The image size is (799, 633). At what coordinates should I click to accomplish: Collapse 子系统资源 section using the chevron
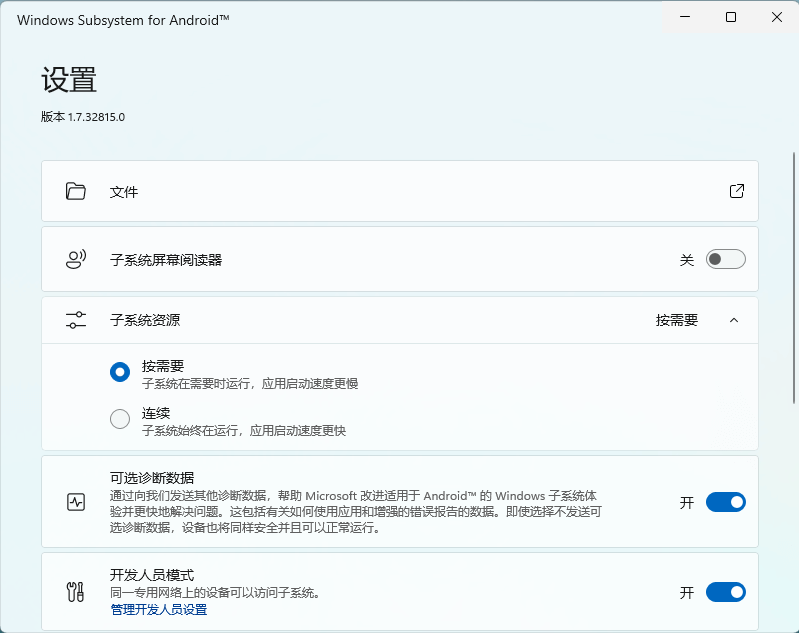coord(734,320)
